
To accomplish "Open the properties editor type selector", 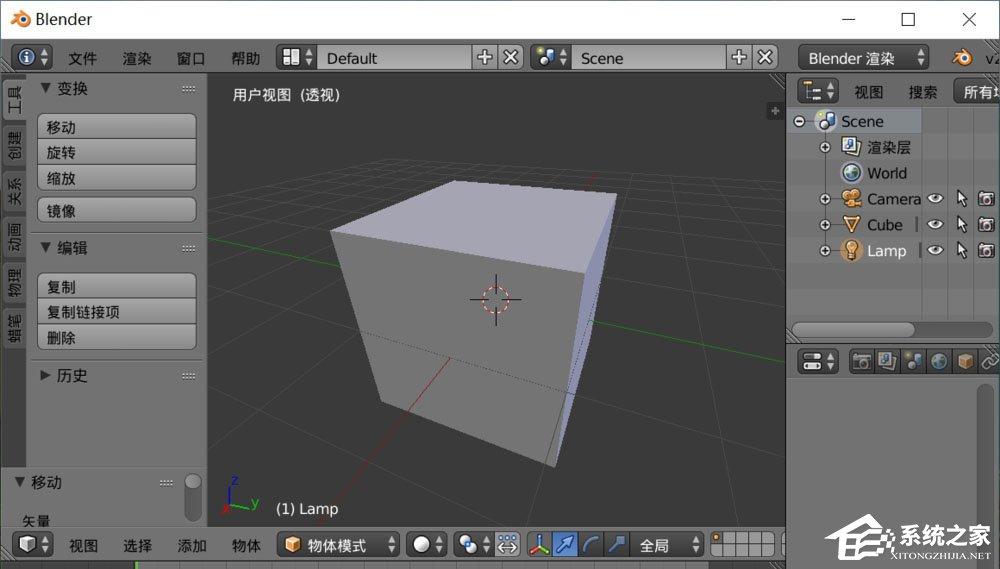I will point(818,362).
